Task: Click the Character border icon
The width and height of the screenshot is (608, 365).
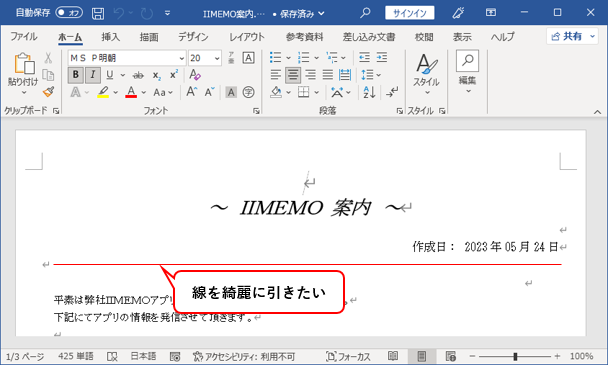Action: click(x=249, y=58)
